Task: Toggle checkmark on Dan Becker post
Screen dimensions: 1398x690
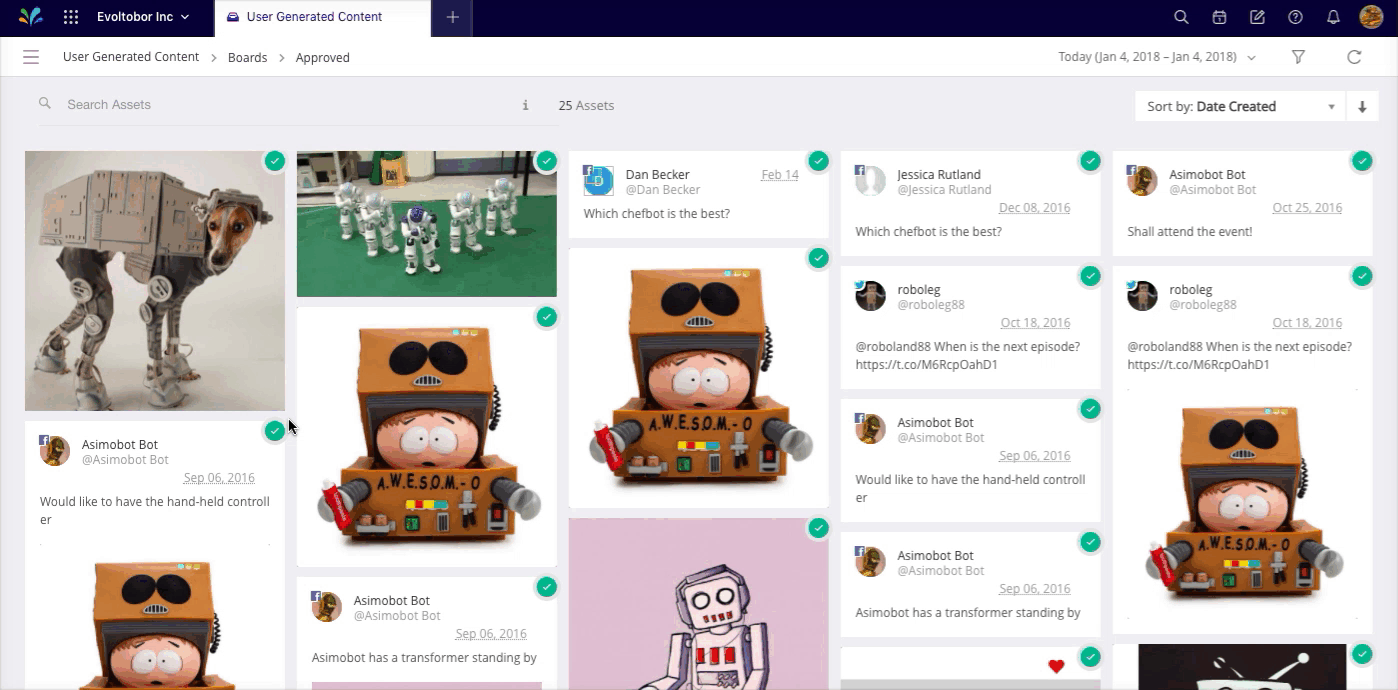Action: click(x=818, y=161)
